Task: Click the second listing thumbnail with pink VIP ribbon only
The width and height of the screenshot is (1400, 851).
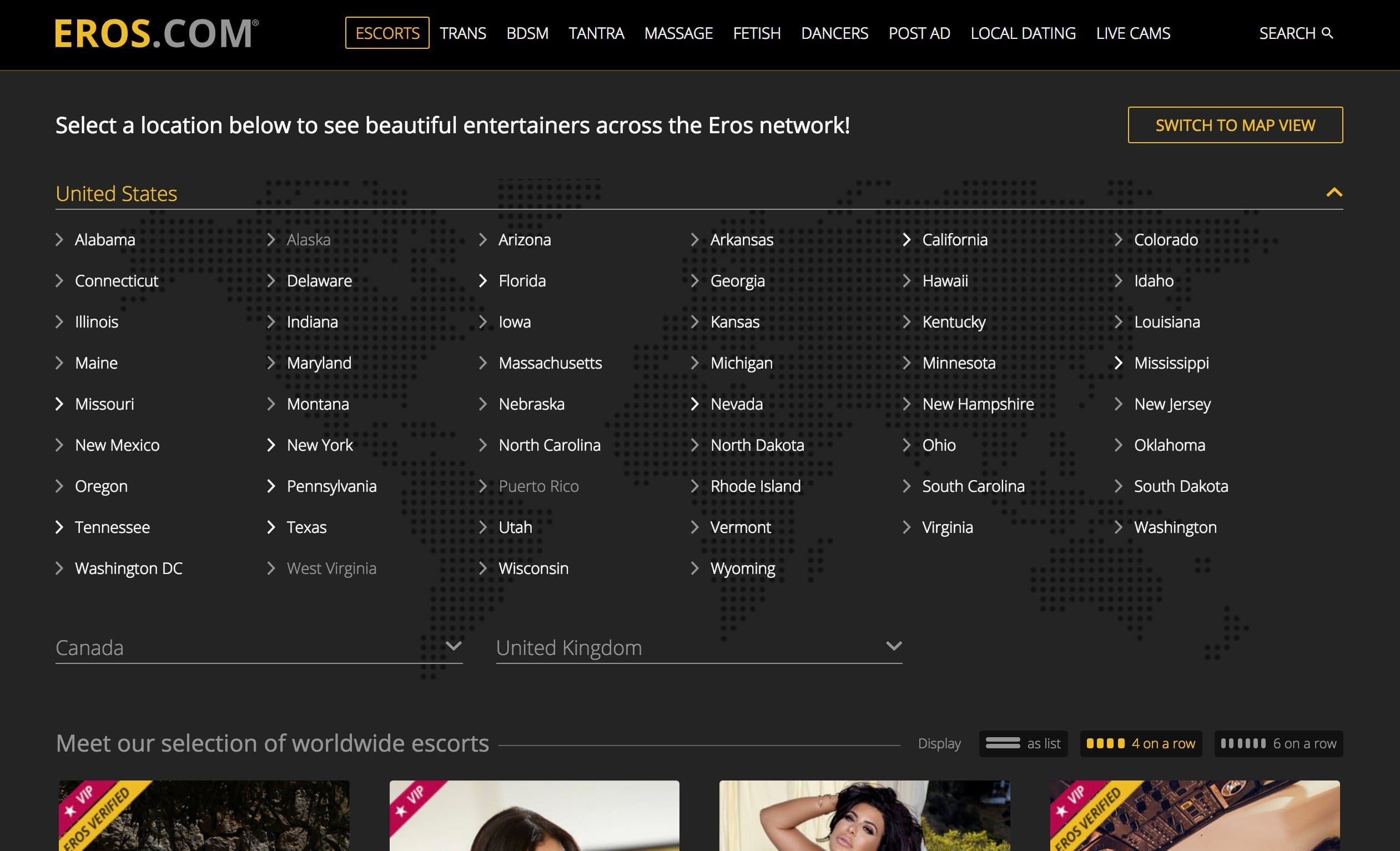Action: tap(534, 816)
